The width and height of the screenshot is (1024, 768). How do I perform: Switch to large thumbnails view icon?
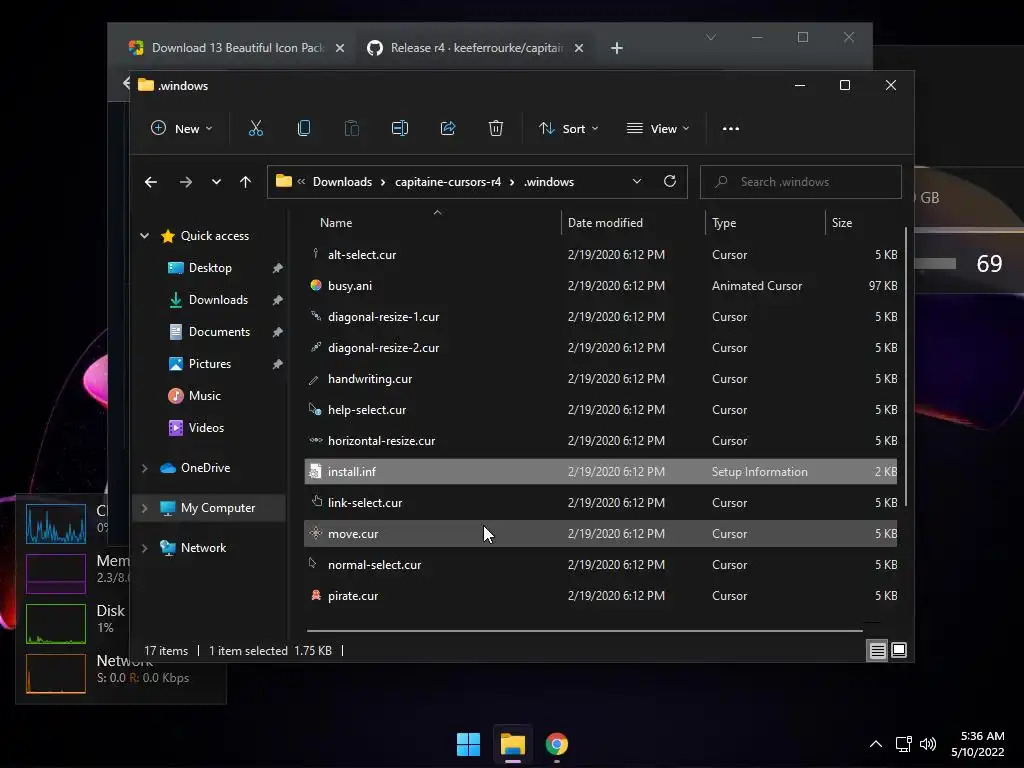[x=899, y=650]
